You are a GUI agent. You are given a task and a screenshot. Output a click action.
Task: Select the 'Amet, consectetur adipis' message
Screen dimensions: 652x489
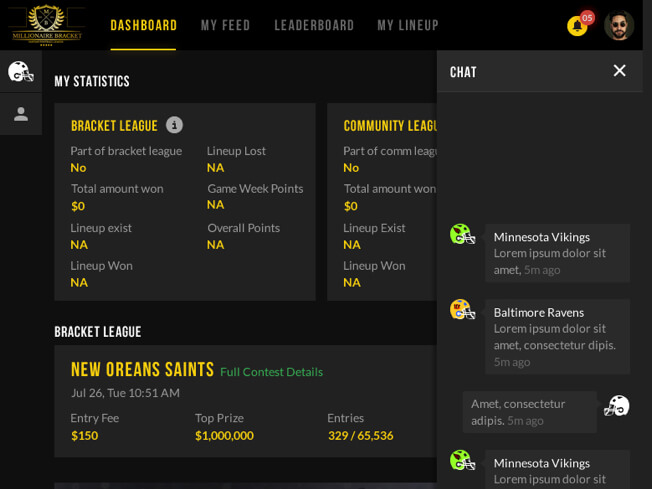tap(530, 412)
